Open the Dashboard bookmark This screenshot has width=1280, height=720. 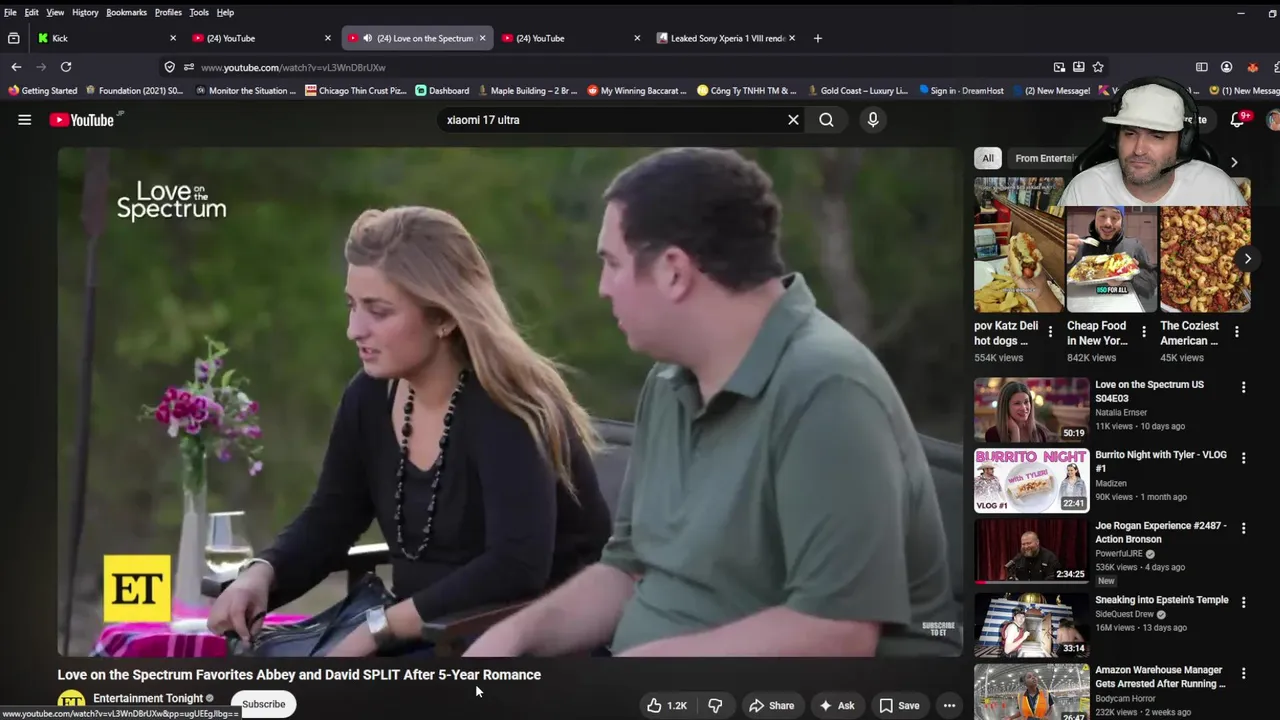442,90
